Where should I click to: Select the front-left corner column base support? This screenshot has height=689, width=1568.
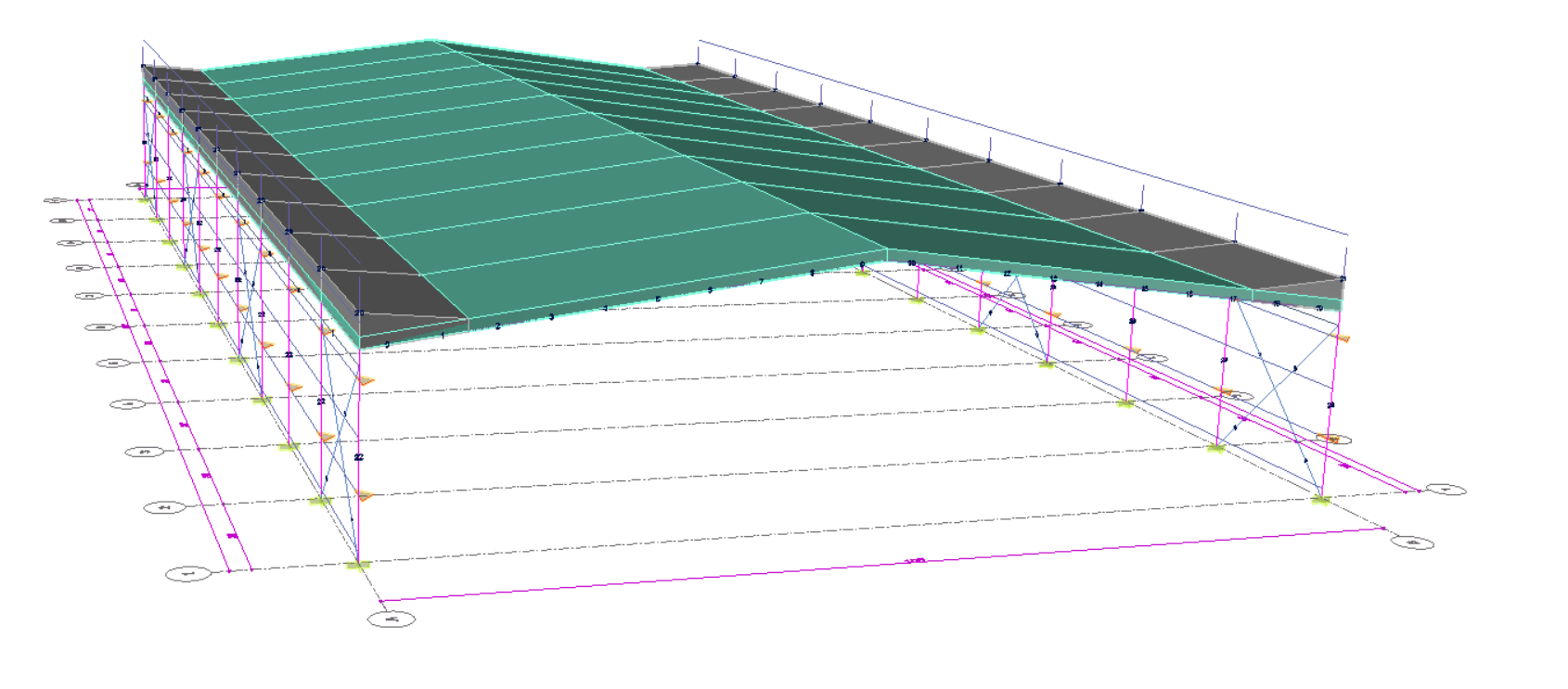point(356,564)
